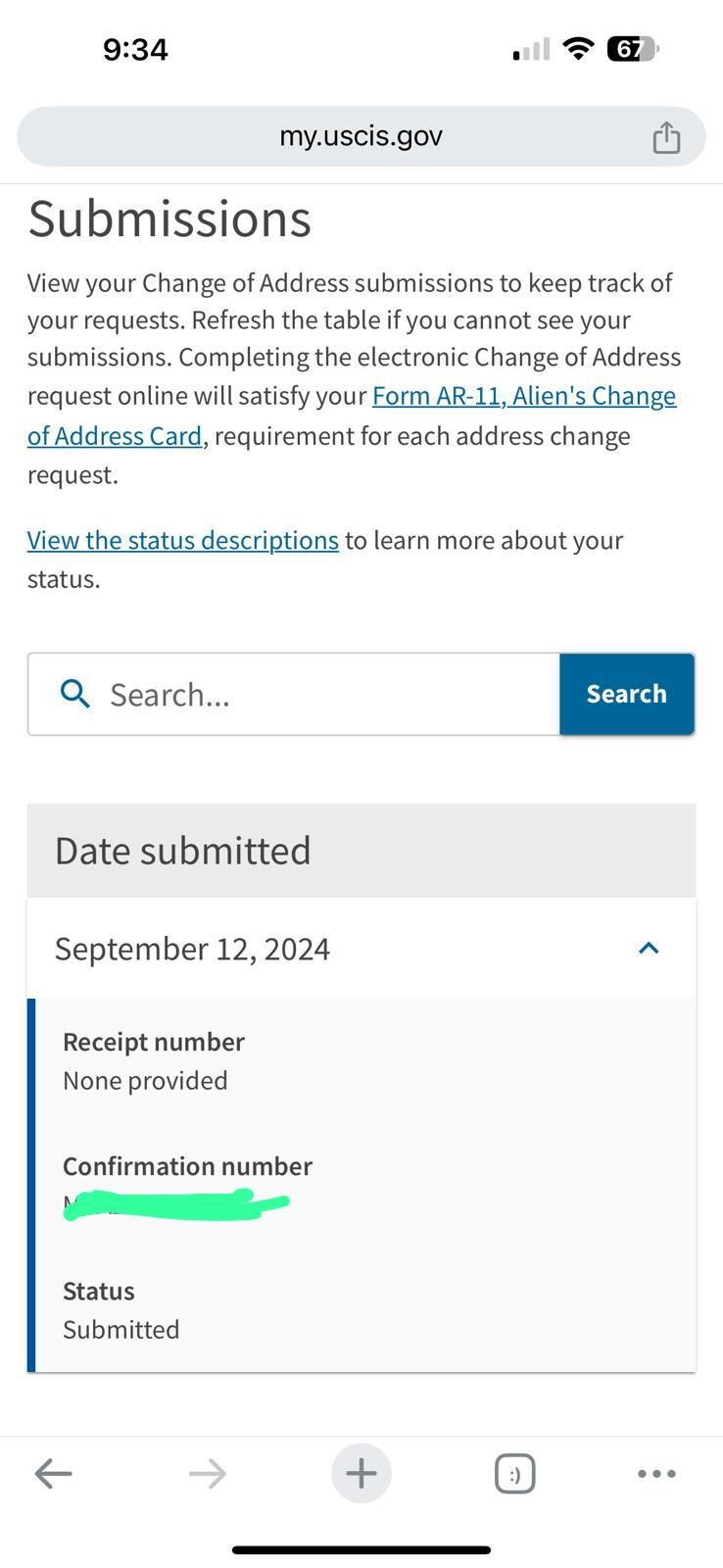Tap the Date submitted column header
The height and width of the screenshot is (1568, 723).
(183, 850)
